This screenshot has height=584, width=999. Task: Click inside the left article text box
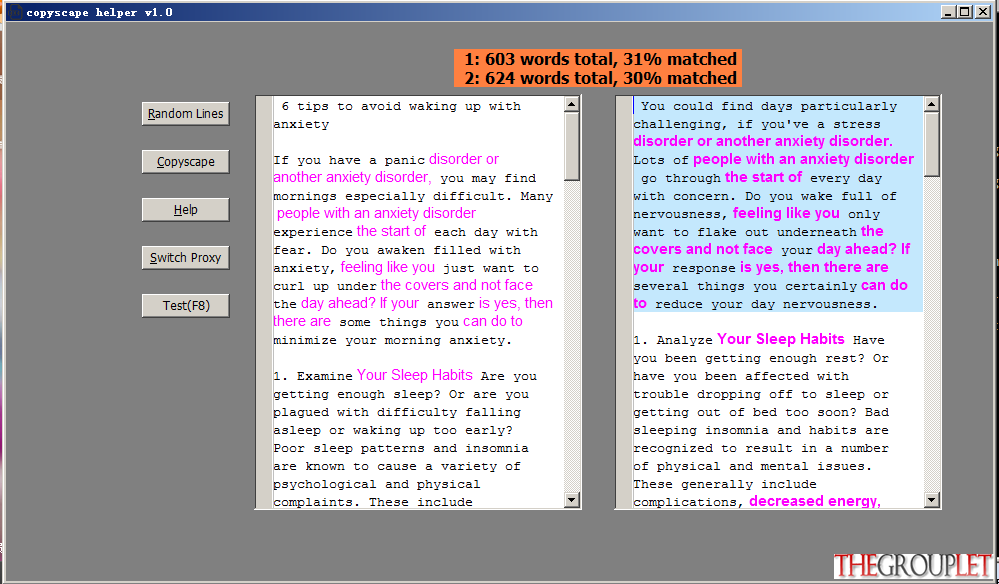point(419,303)
